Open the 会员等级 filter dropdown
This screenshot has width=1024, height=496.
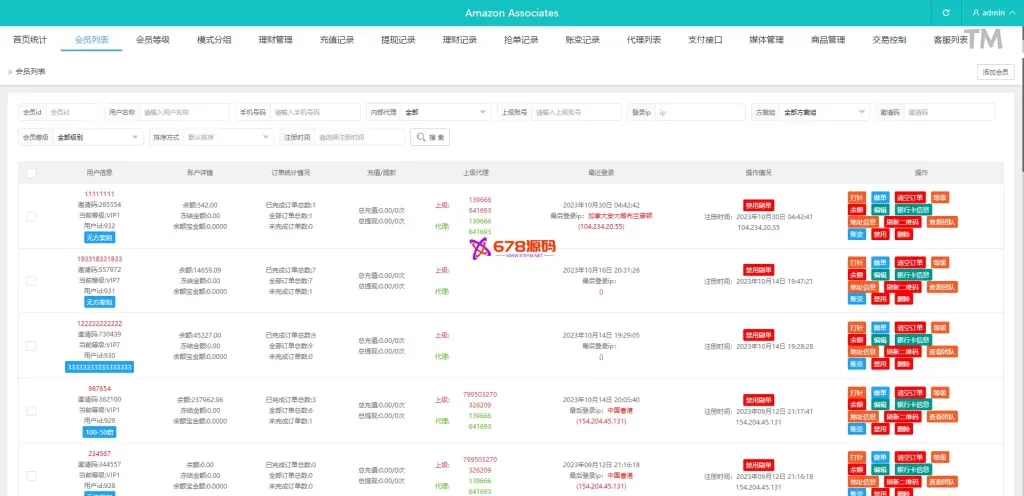coord(97,137)
